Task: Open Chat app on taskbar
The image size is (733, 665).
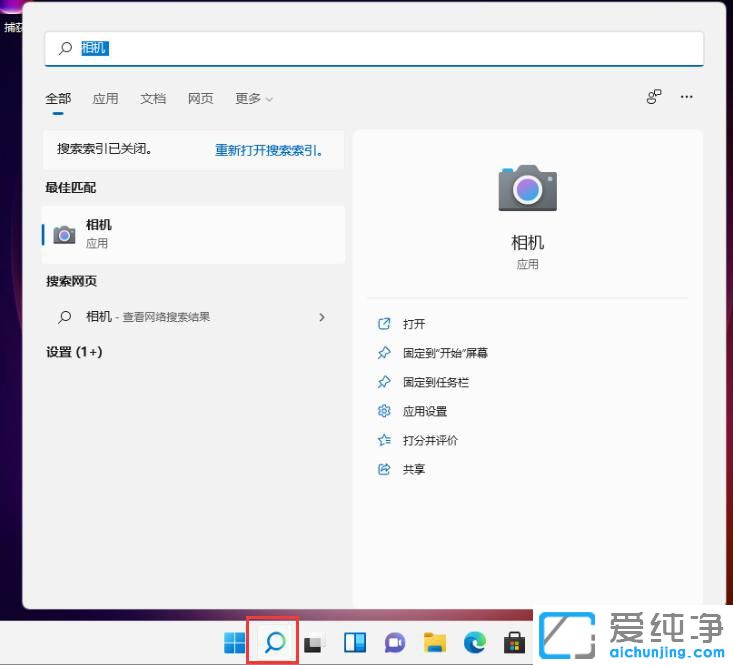Action: coord(395,643)
